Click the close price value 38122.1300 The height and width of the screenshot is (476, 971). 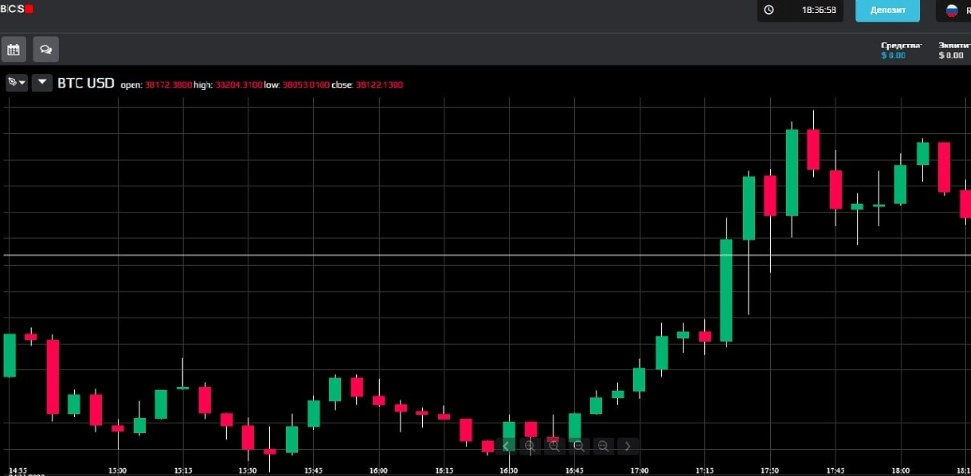379,85
